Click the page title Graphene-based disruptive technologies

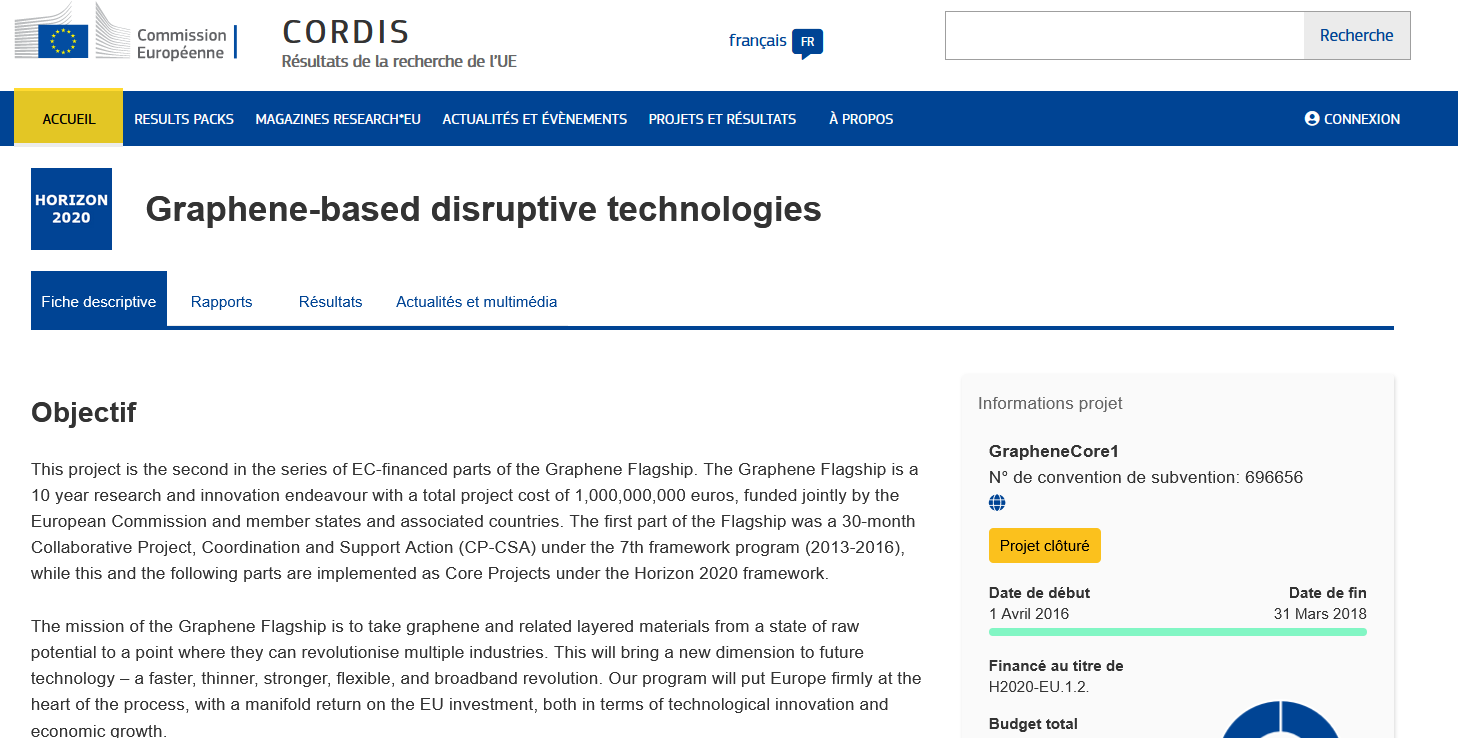point(484,209)
